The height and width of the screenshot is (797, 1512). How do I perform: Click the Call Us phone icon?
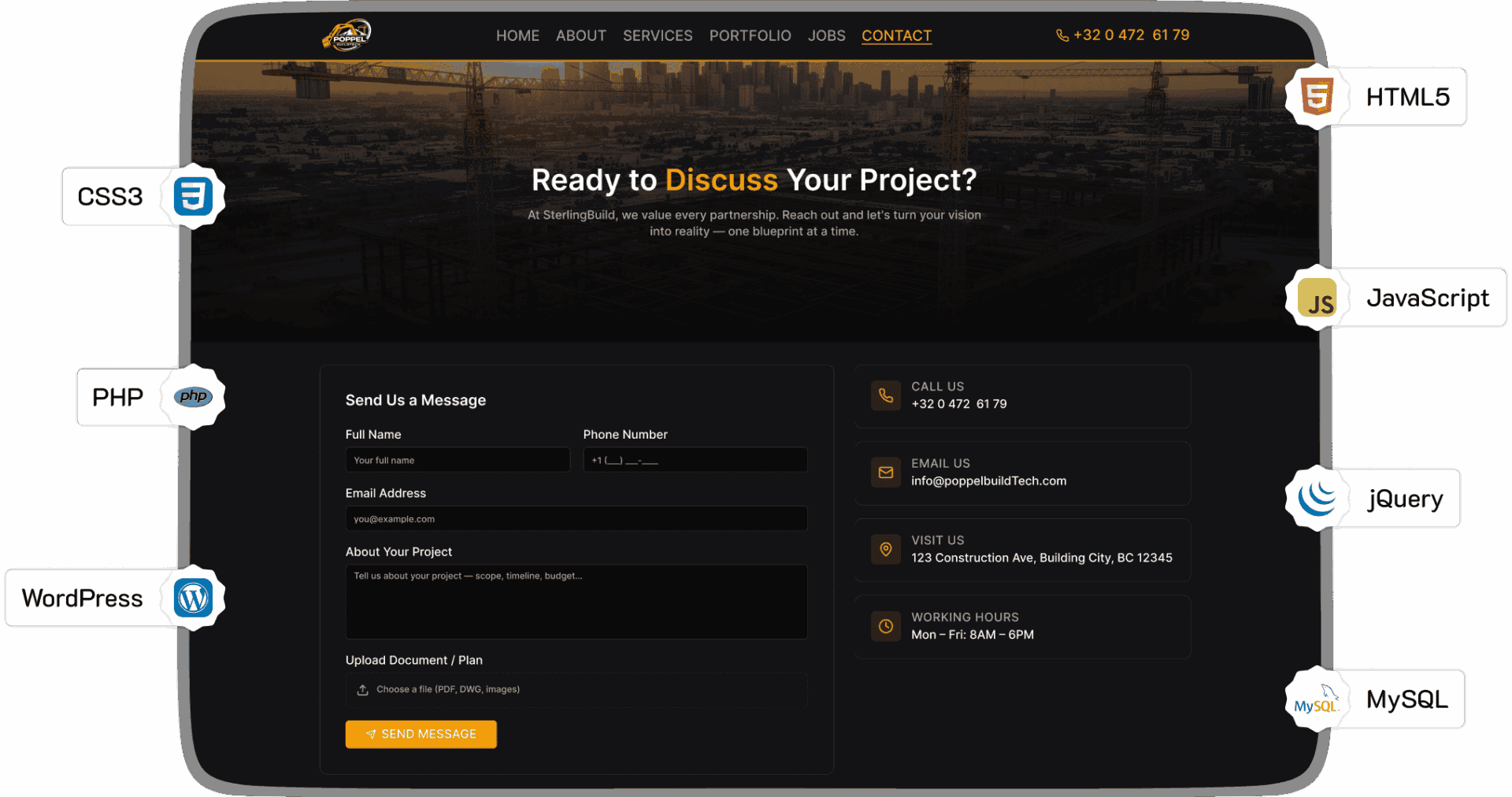click(x=886, y=395)
